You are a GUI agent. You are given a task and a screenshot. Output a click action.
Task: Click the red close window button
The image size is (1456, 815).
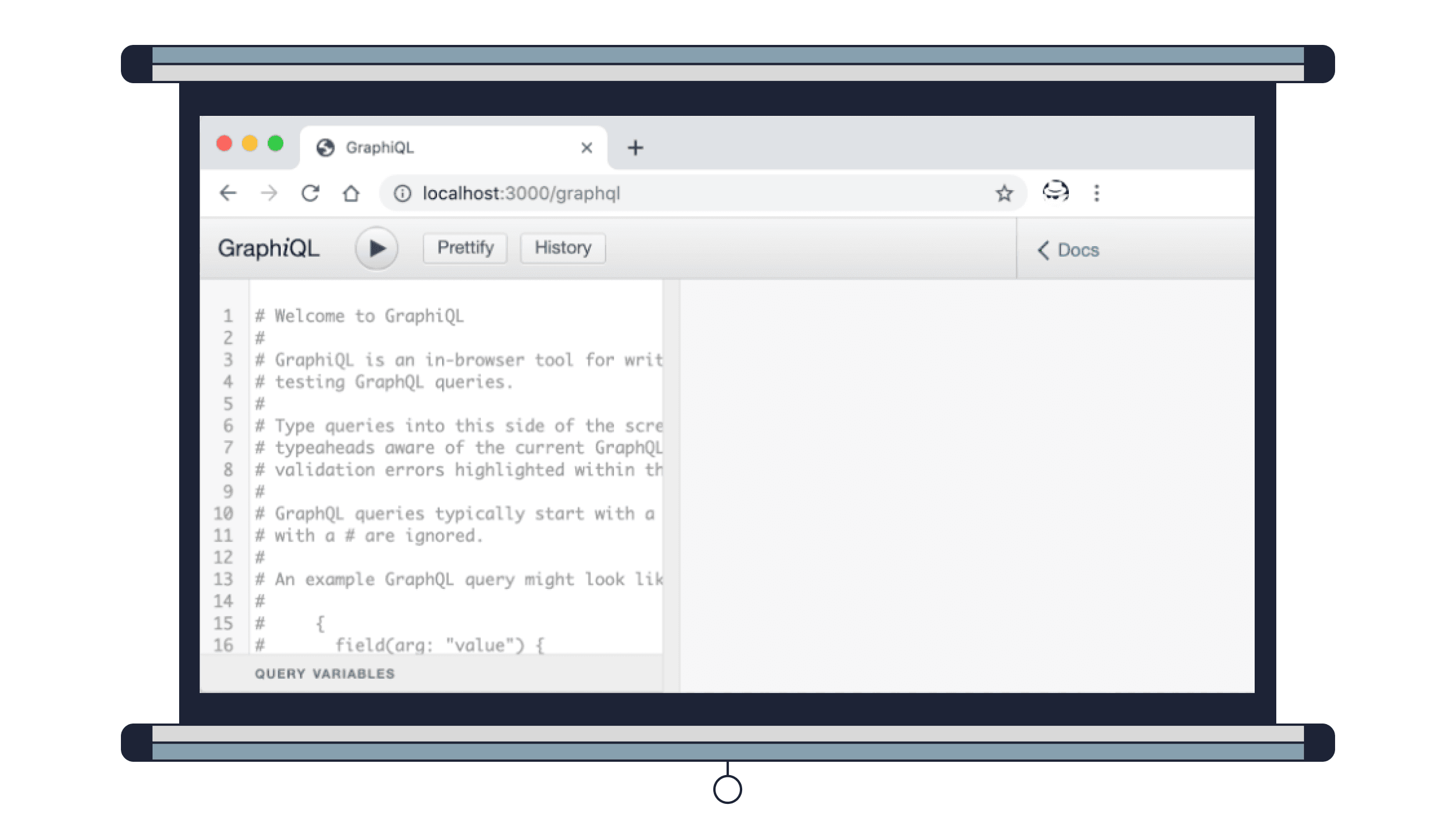click(225, 144)
